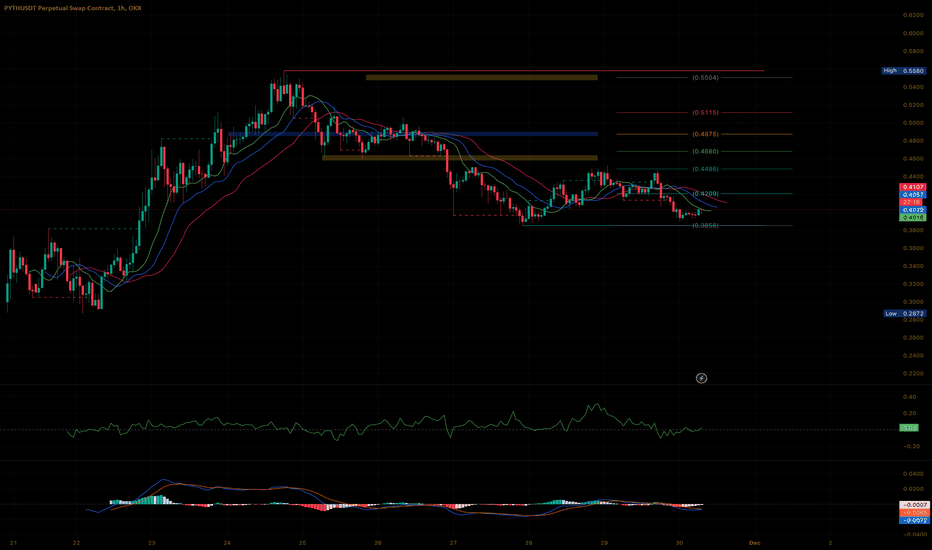
Task: Select the upper yellow zone rectangle near 0.55
Action: pos(481,77)
